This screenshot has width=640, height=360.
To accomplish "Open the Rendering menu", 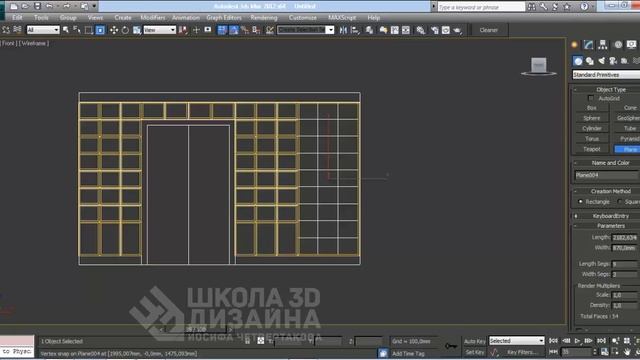I will (264, 18).
